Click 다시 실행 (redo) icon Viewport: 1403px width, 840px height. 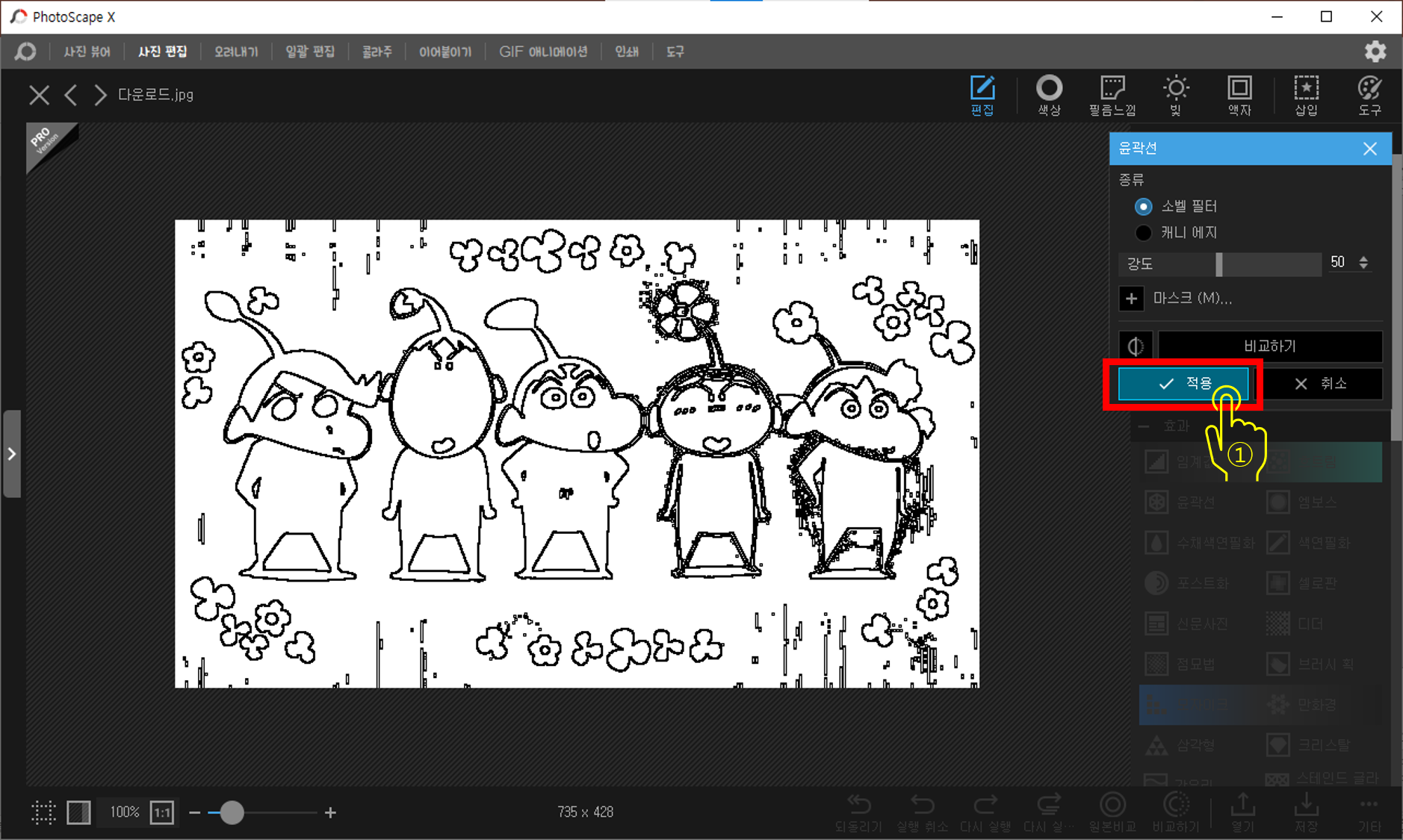point(985,812)
